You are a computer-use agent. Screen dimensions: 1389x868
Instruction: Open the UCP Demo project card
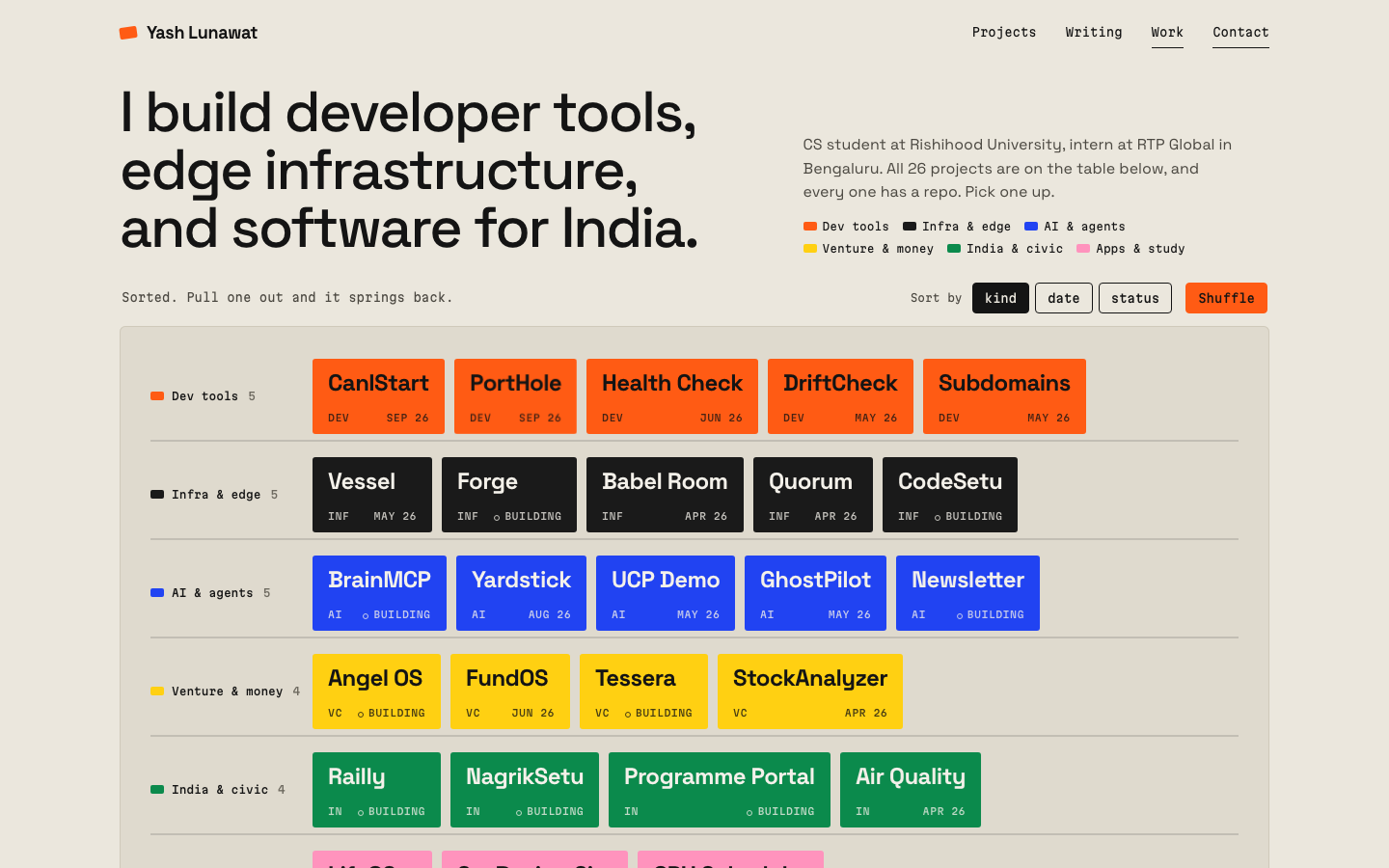(666, 593)
